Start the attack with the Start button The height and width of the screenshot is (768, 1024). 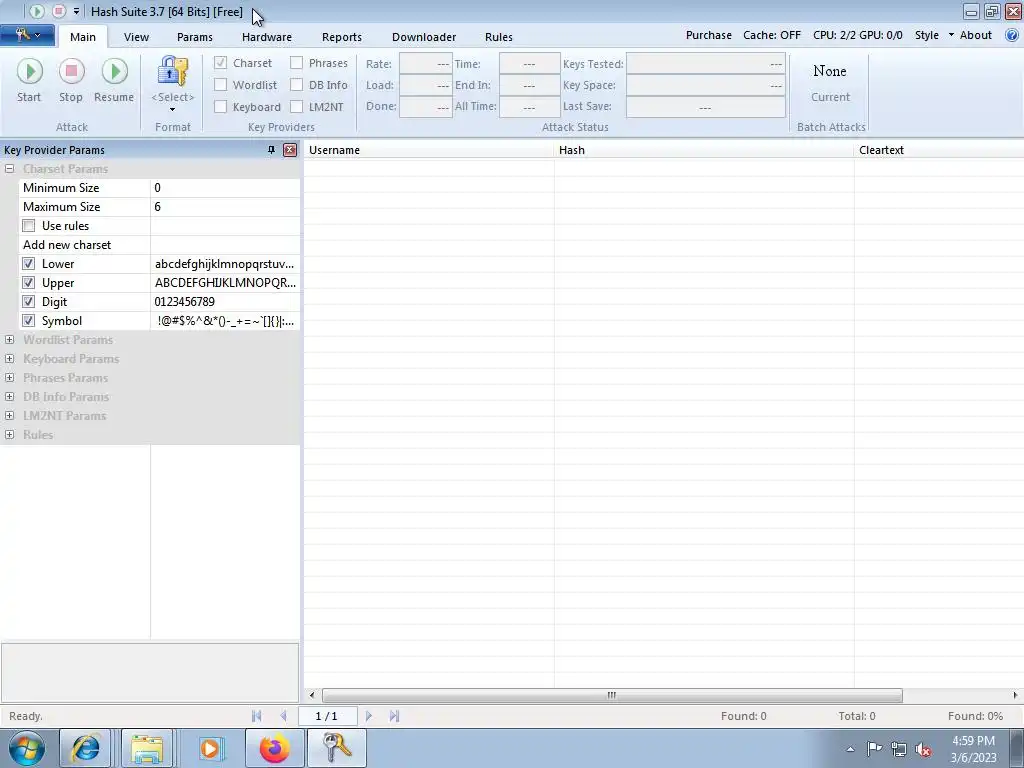pyautogui.click(x=29, y=81)
